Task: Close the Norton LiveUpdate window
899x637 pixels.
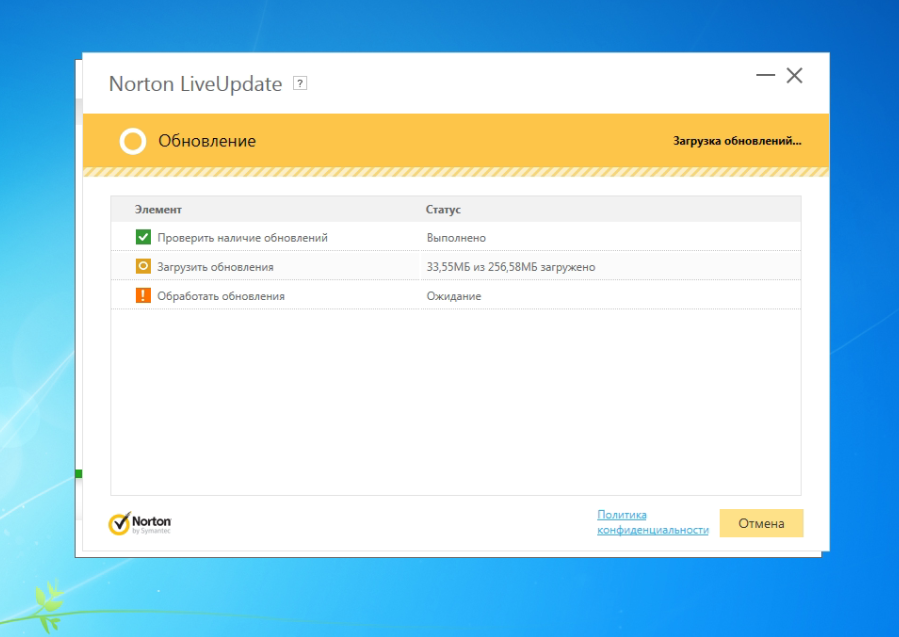Action: pos(795,76)
